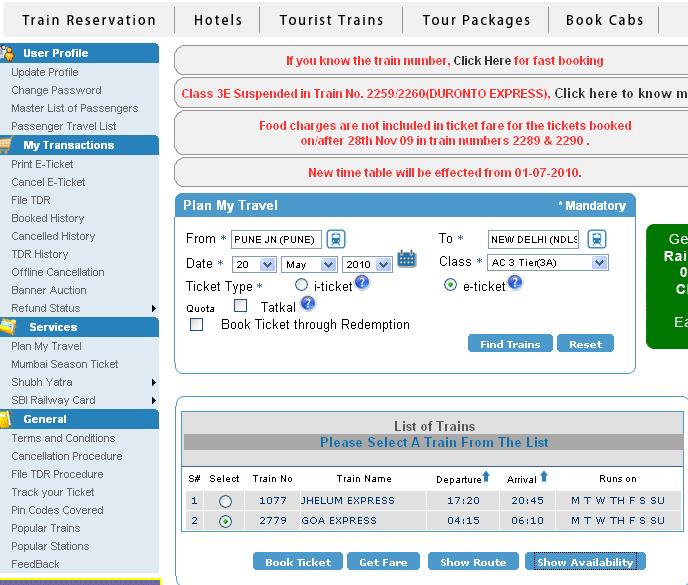The width and height of the screenshot is (688, 585).
Task: Click Here link for fast booking
Action: (x=482, y=61)
